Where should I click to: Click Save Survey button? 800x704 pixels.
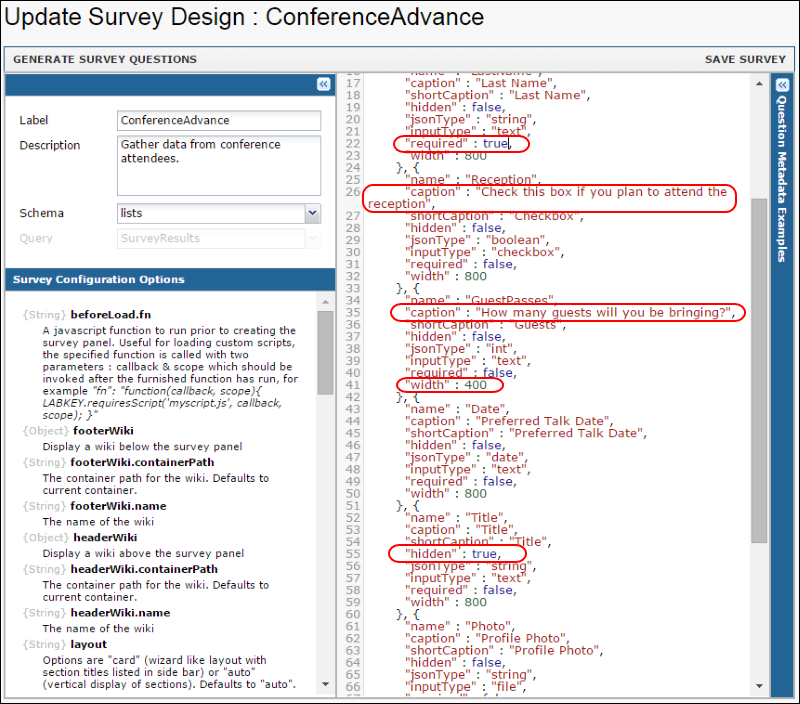[x=745, y=59]
